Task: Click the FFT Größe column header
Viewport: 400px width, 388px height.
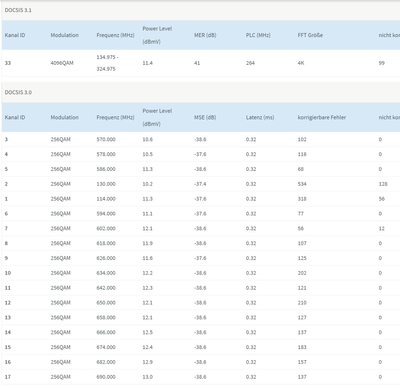Action: point(310,35)
